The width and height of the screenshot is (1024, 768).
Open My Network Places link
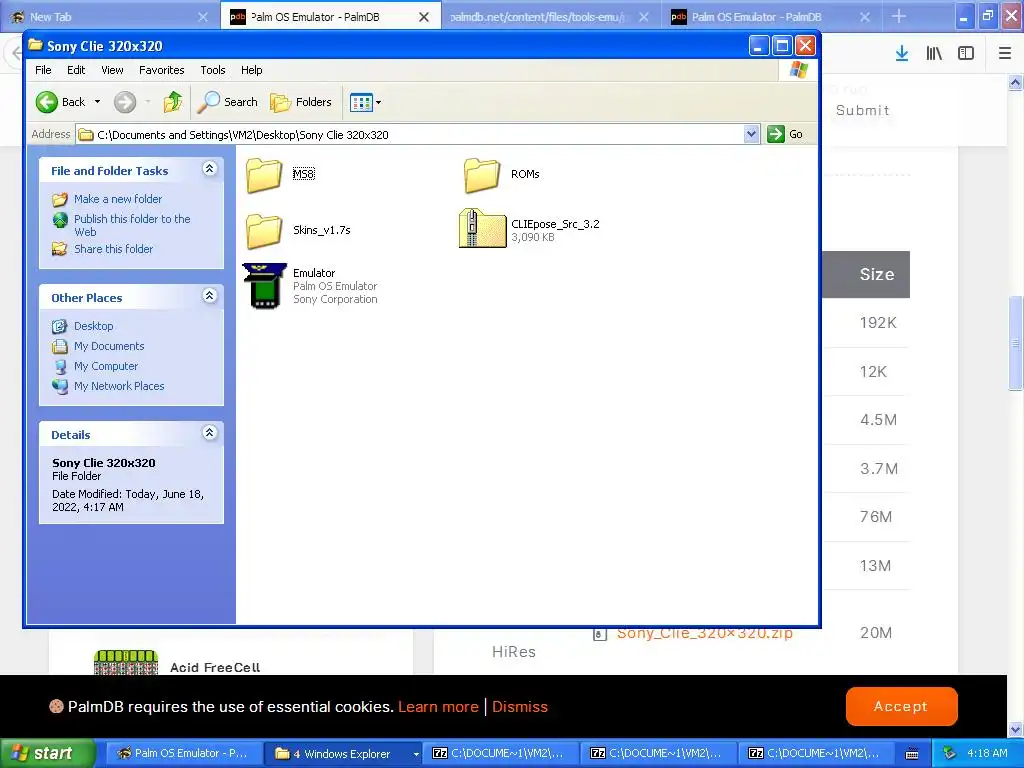pyautogui.click(x=119, y=386)
